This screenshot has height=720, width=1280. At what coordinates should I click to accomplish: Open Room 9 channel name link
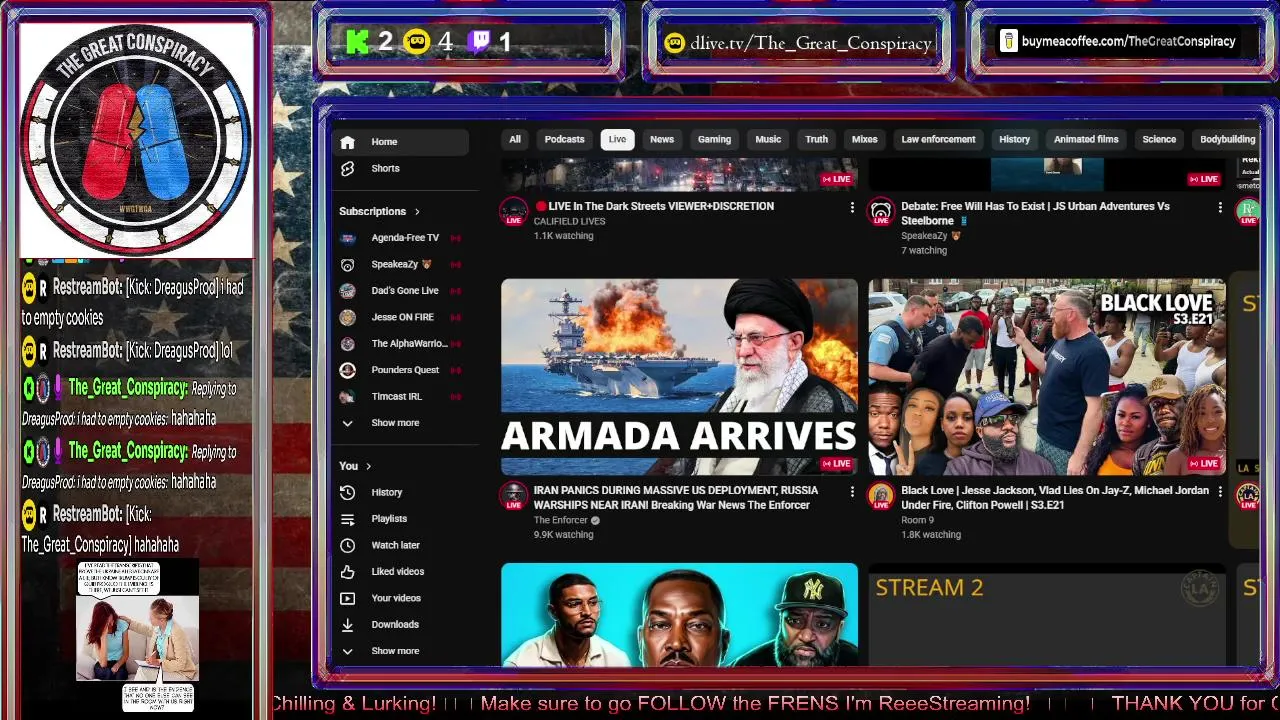click(917, 520)
